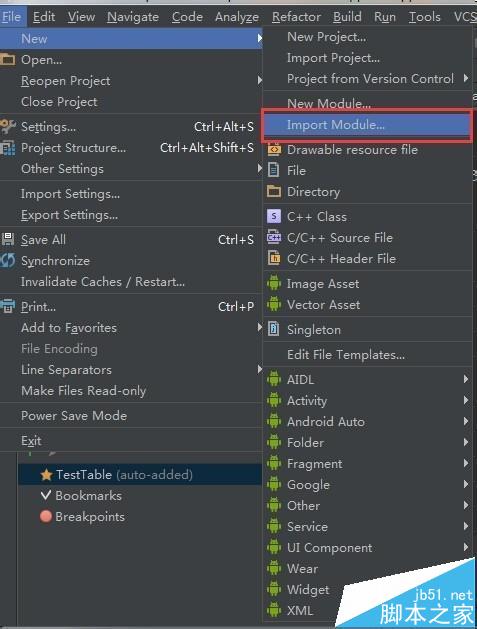Expand the Reopen Project submenu arrow
Image resolution: width=477 pixels, height=629 pixels.
pos(260,80)
